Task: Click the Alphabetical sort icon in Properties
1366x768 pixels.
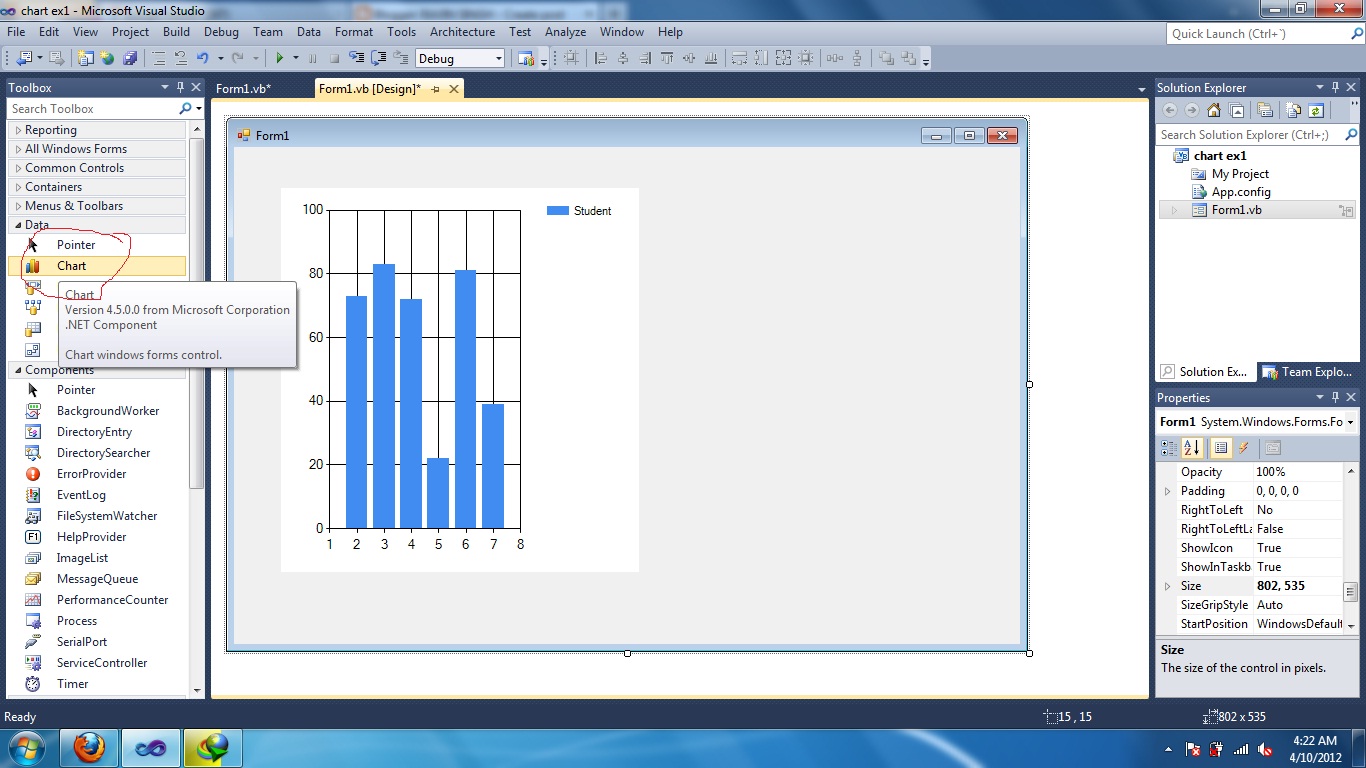Action: coord(1191,448)
